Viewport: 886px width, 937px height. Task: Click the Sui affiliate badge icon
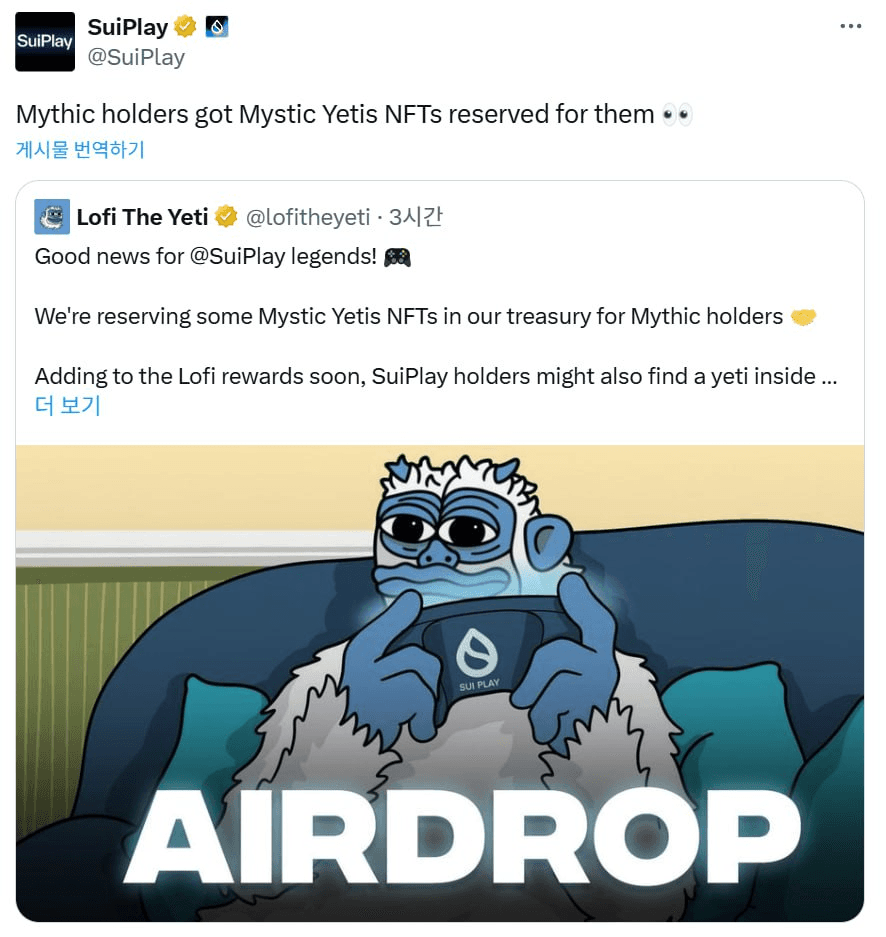217,27
